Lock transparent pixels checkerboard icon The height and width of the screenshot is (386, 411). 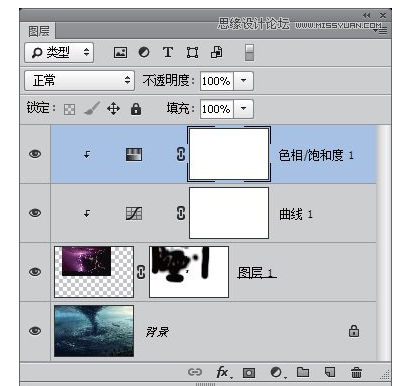[x=69, y=109]
